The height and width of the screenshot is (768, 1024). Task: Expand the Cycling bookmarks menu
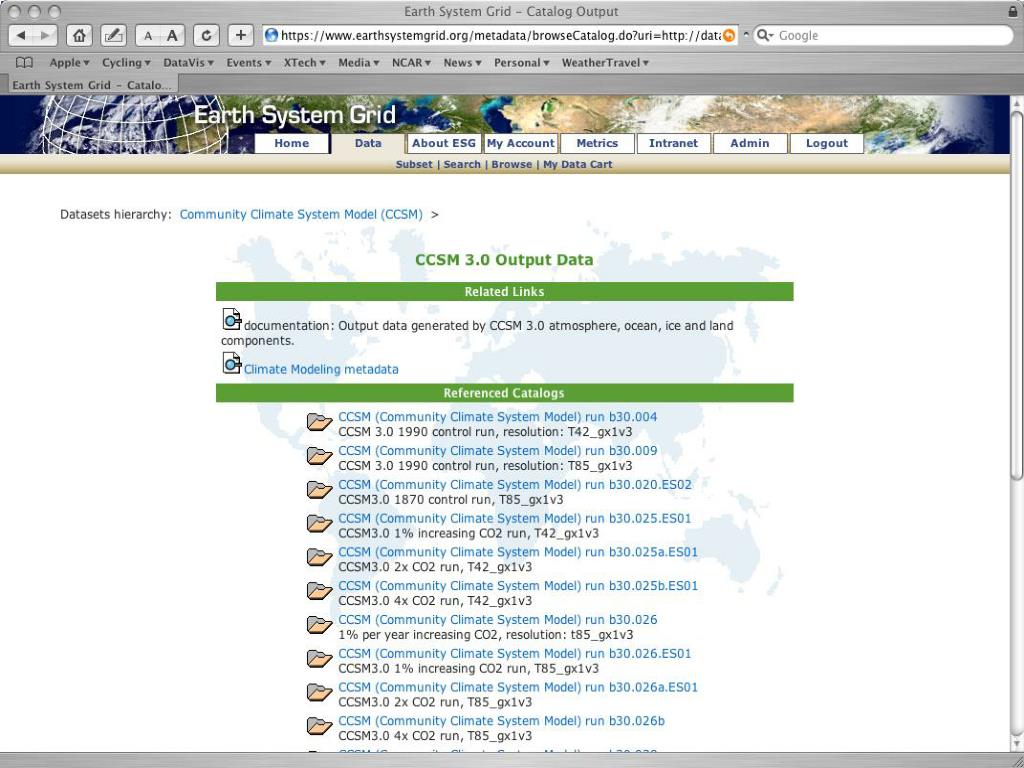126,63
